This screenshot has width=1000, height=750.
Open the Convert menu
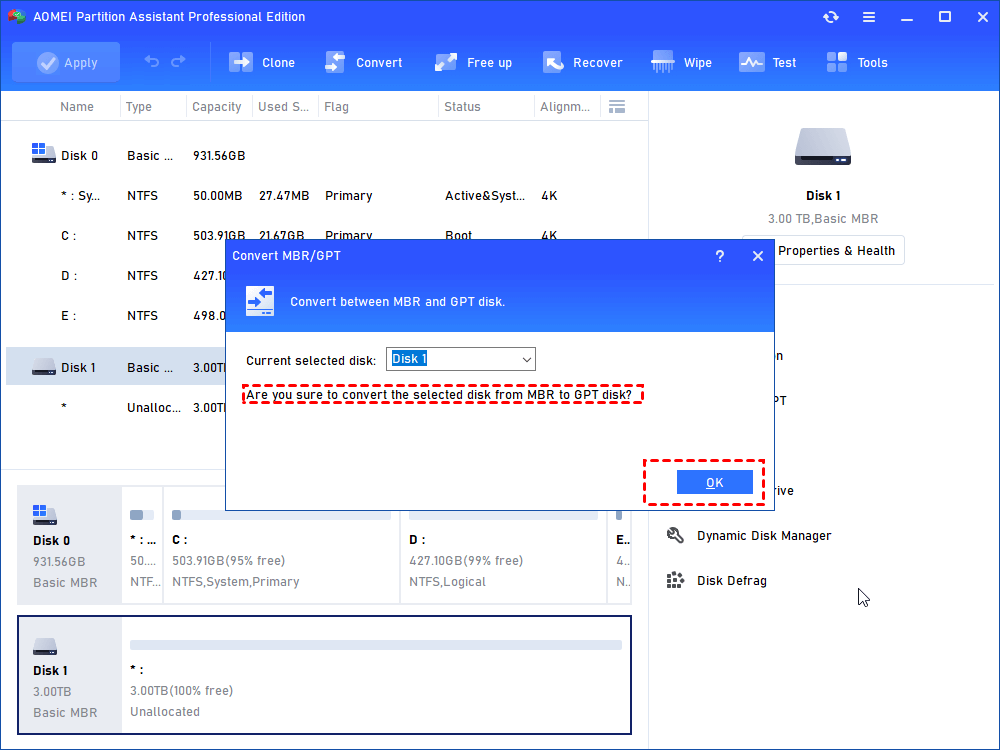pyautogui.click(x=364, y=62)
